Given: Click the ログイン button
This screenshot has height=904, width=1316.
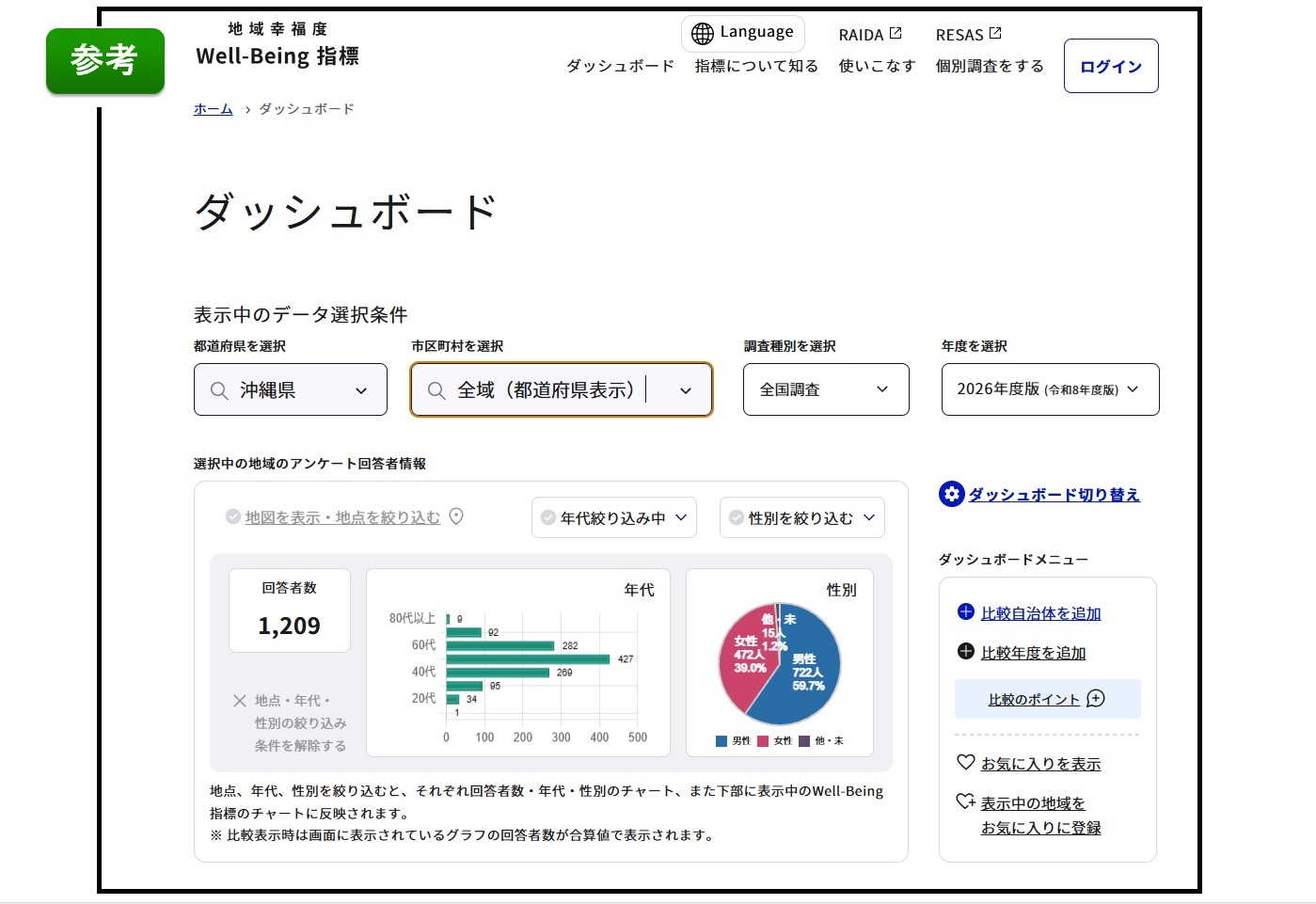Looking at the screenshot, I should 1111,66.
